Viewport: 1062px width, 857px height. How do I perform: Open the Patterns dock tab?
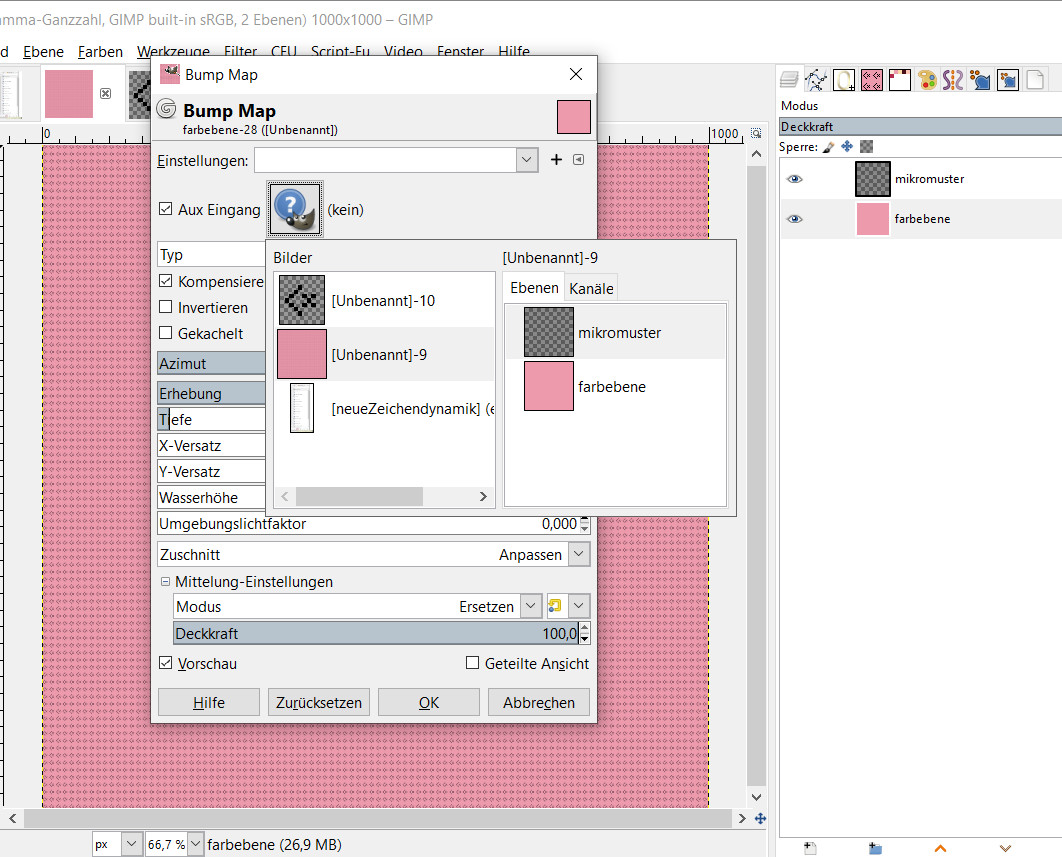(x=871, y=79)
